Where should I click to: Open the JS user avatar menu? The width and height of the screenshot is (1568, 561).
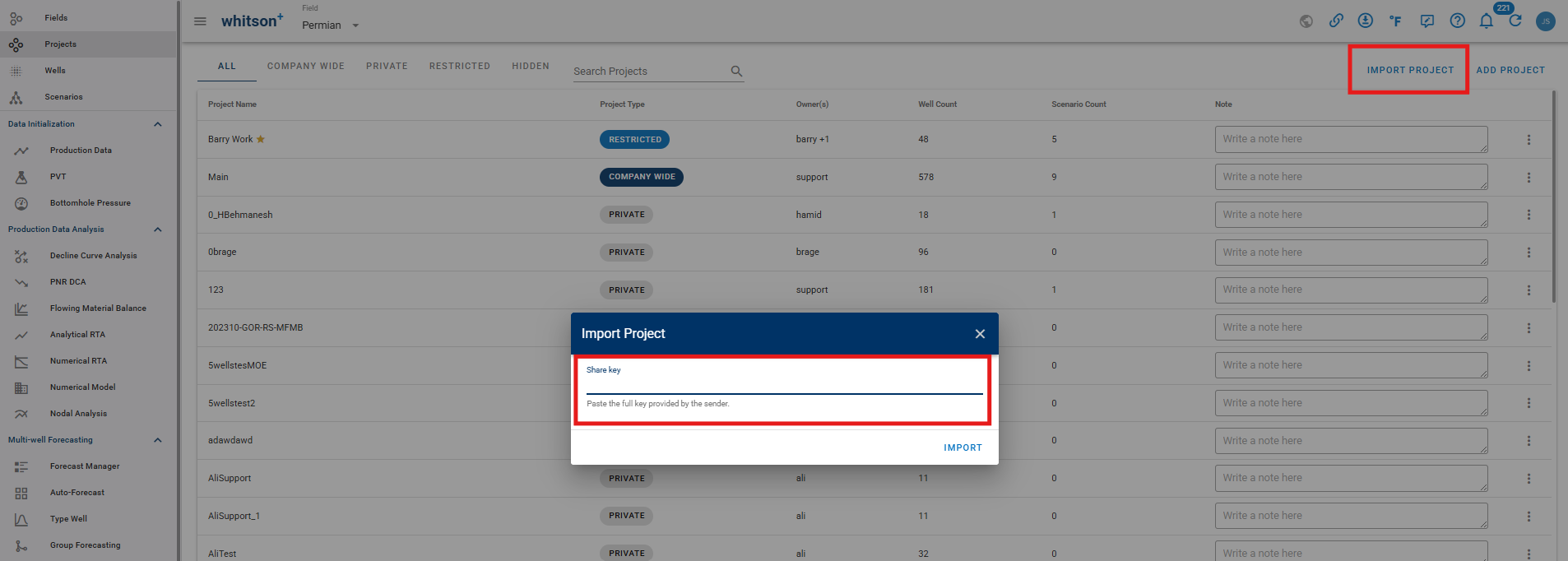pos(1546,21)
